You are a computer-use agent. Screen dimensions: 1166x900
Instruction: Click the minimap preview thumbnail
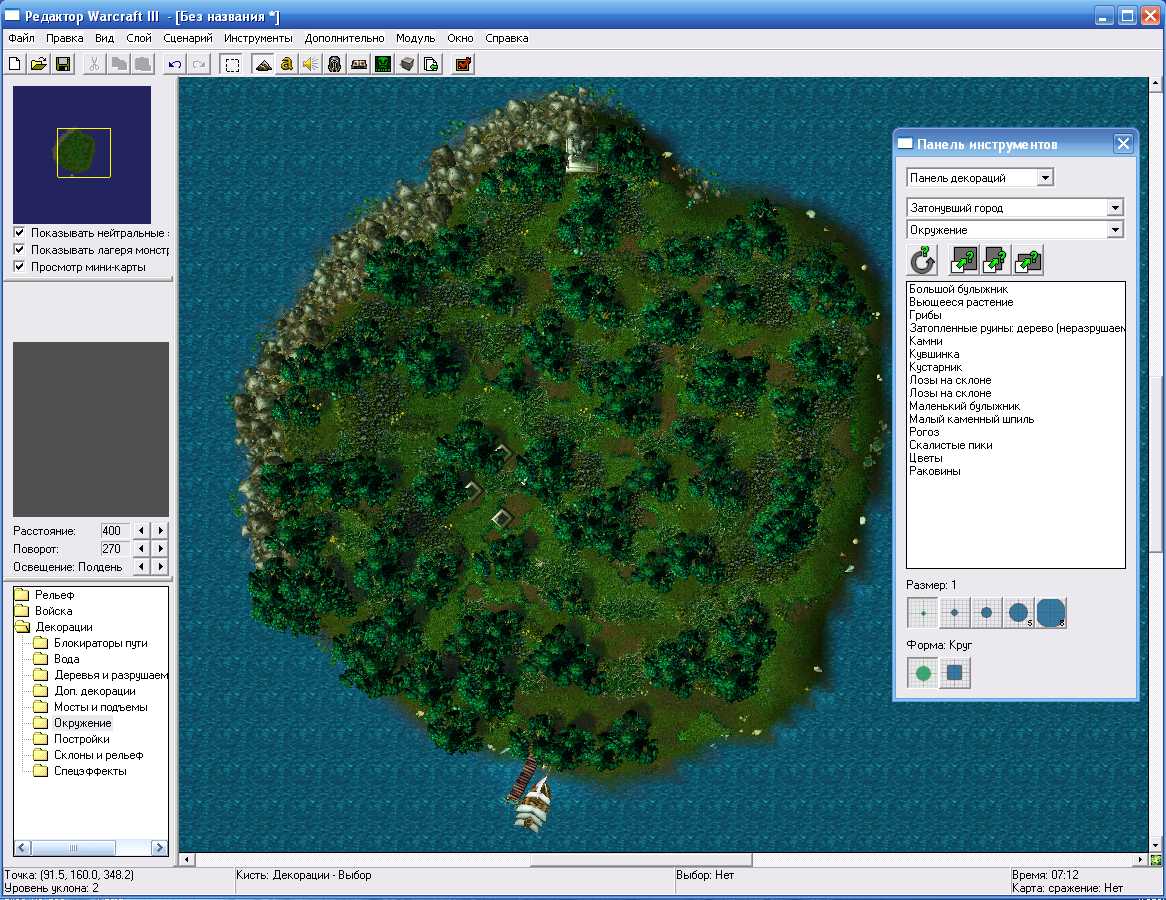[82, 154]
